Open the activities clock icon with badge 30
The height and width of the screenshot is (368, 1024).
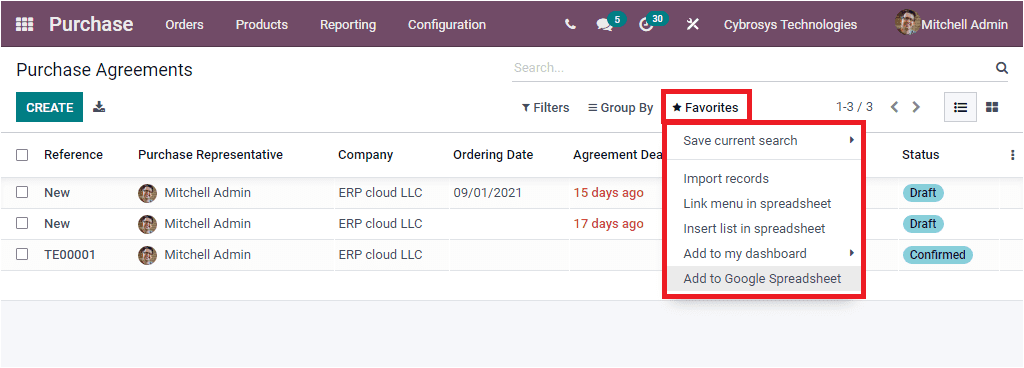(x=646, y=25)
